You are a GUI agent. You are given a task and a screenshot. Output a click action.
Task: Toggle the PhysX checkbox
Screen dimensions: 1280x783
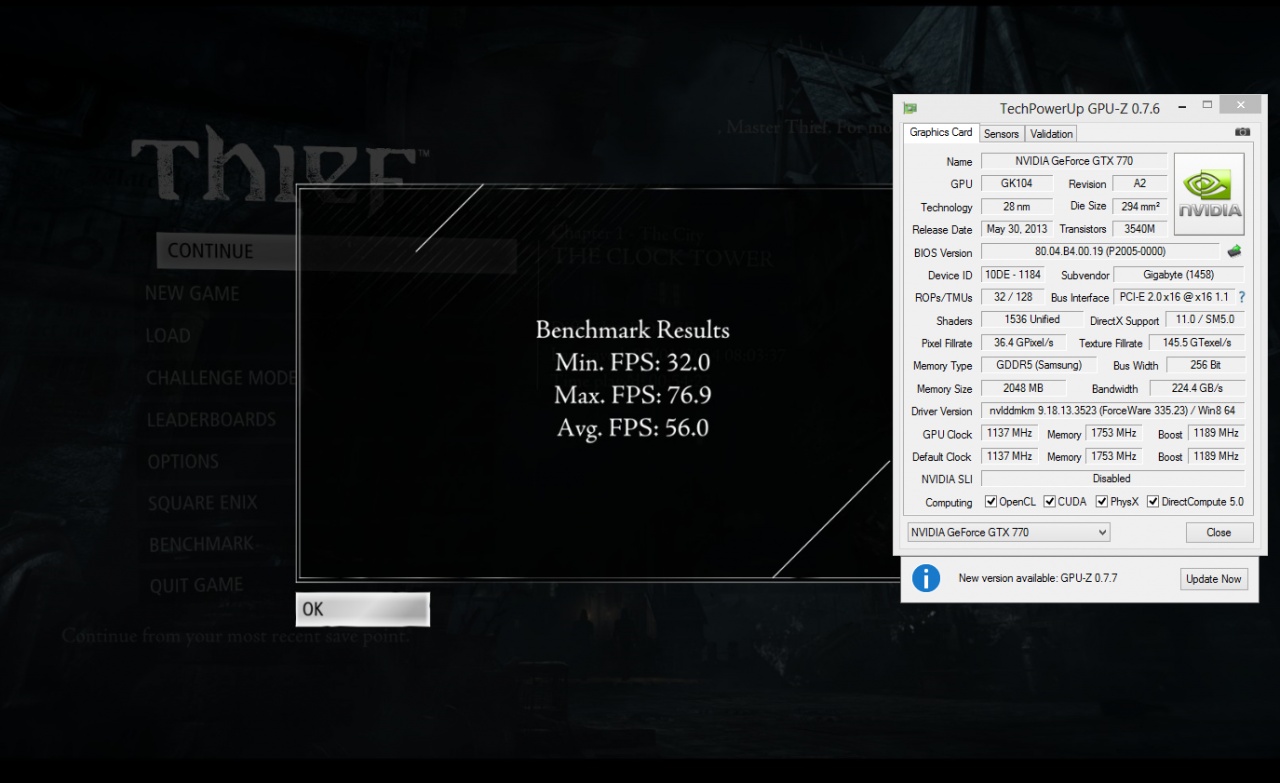point(1101,502)
